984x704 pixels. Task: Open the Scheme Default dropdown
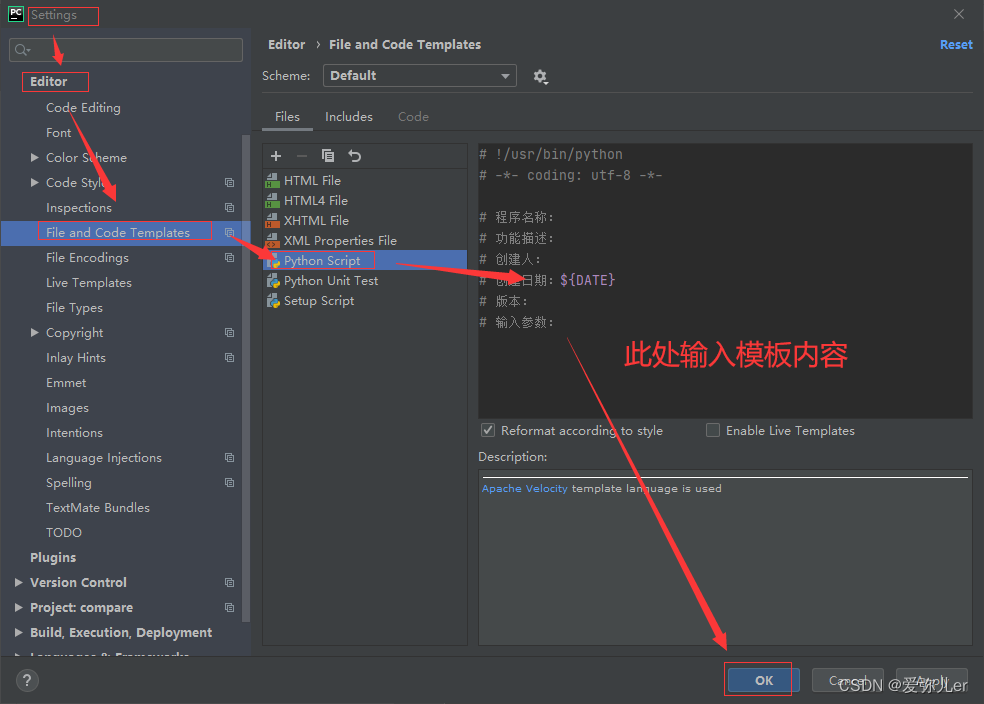(x=419, y=75)
